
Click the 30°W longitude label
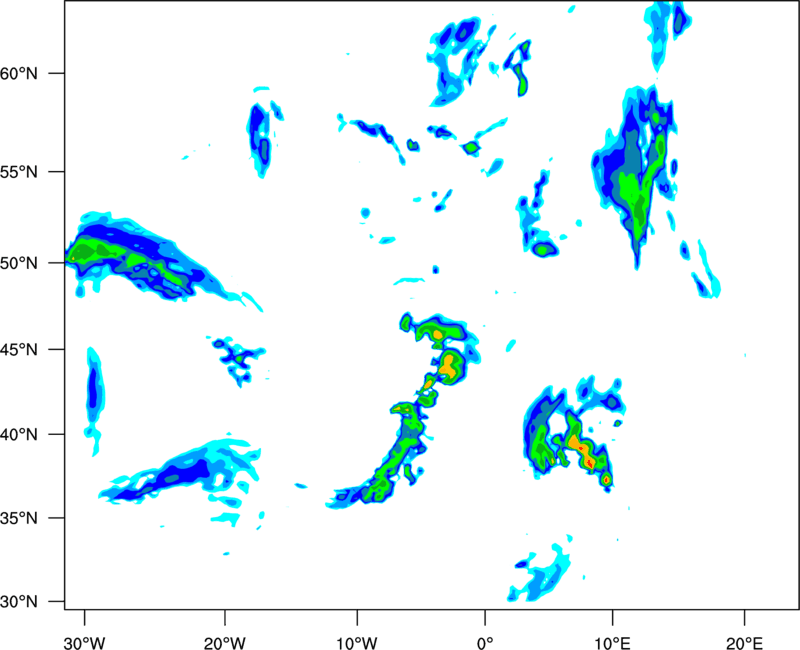click(x=85, y=643)
